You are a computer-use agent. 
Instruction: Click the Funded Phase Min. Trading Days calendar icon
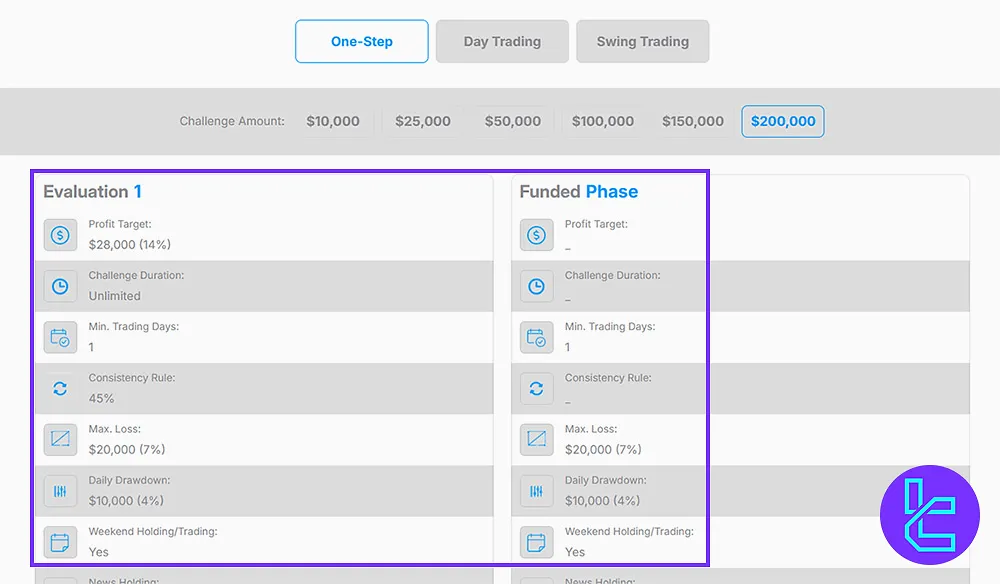[536, 337]
